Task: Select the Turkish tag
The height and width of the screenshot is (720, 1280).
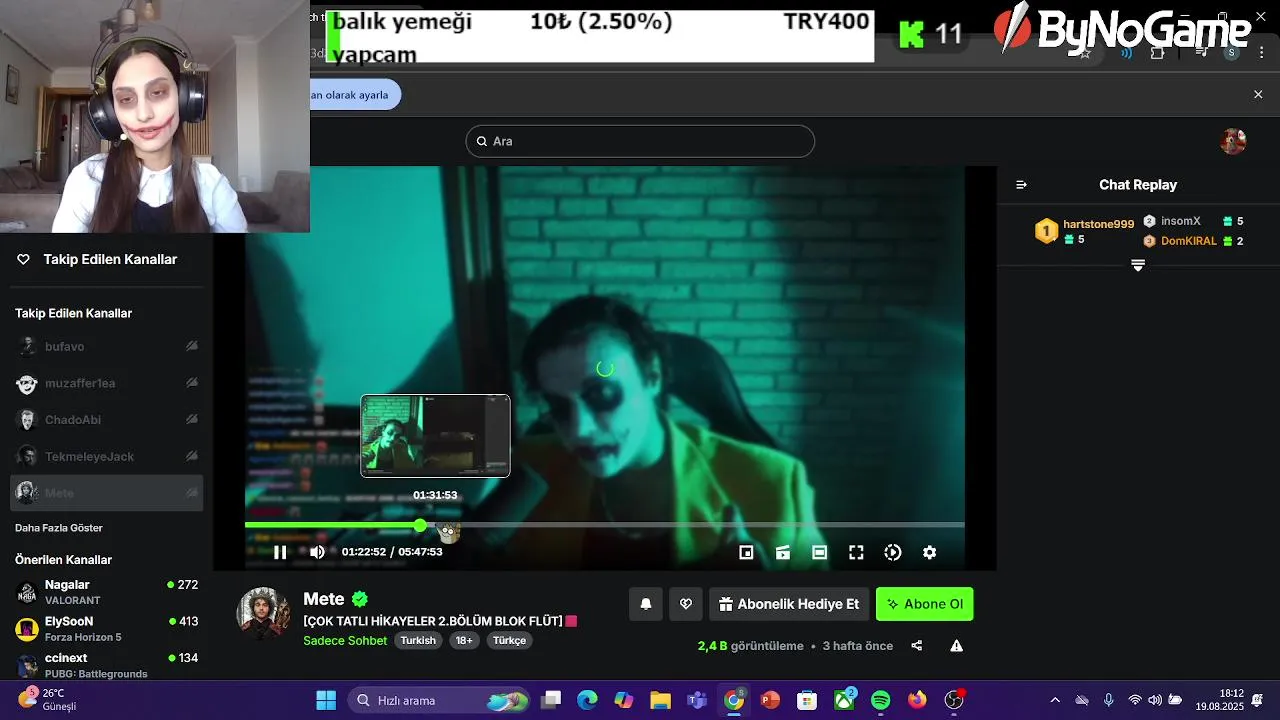Action: click(418, 641)
